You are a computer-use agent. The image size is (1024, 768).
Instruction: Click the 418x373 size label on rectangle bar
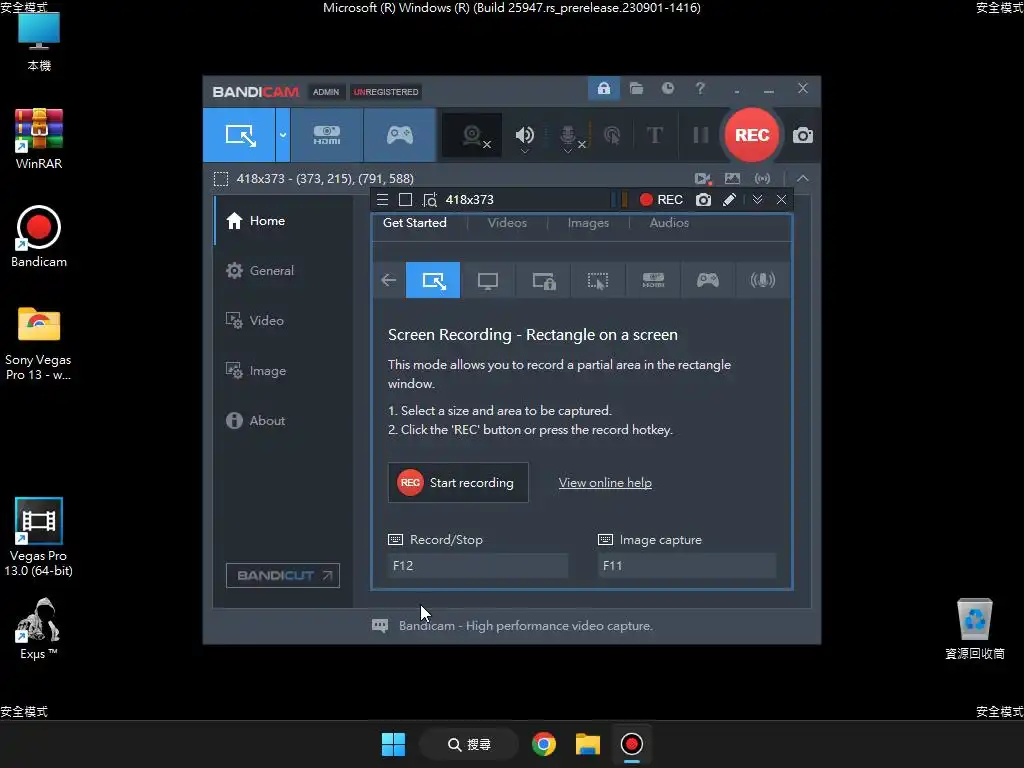[x=469, y=200]
